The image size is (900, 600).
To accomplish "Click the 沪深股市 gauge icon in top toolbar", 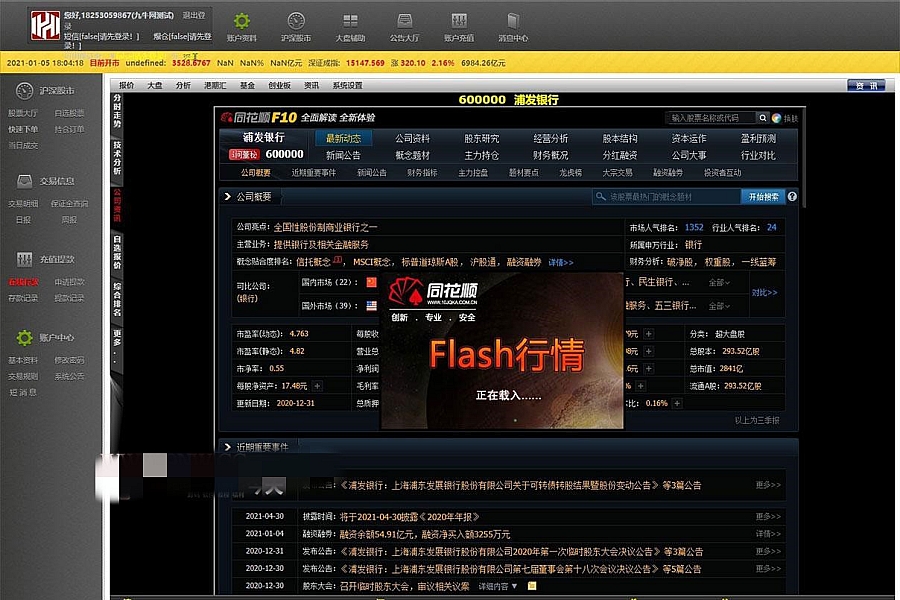I will pyautogui.click(x=296, y=21).
